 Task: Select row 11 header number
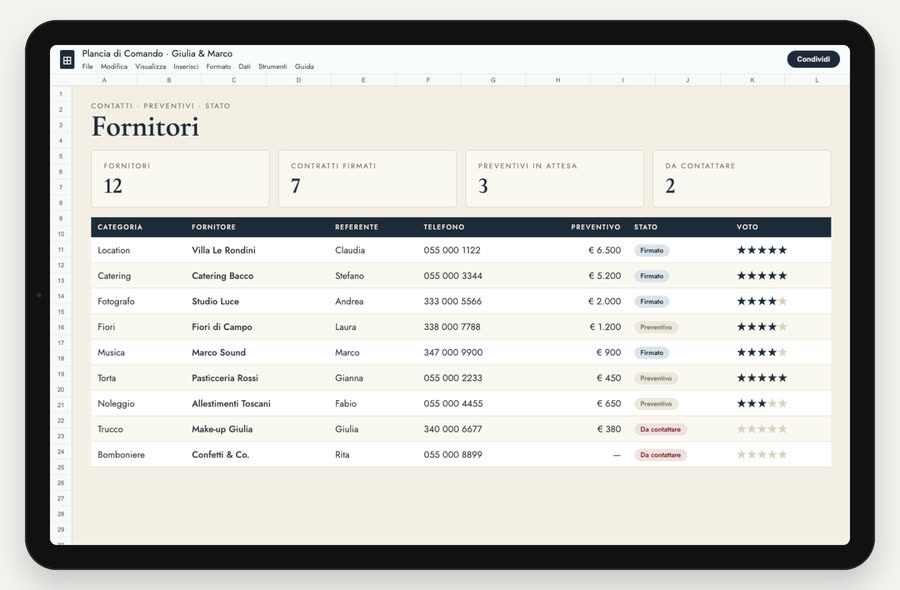click(61, 250)
